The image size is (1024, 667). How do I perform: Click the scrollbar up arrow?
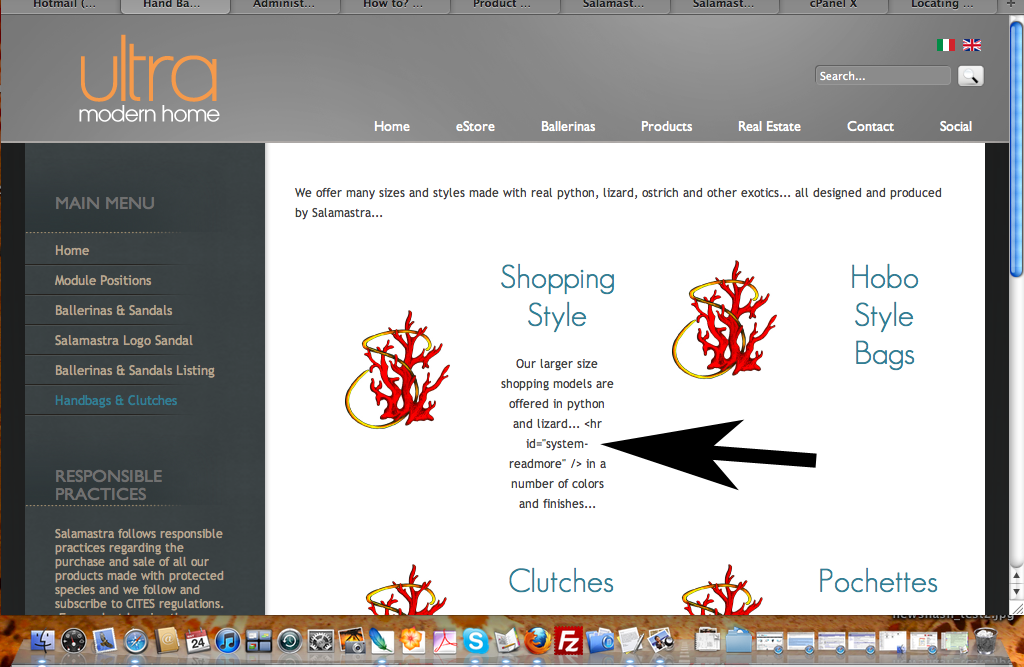point(1017,576)
